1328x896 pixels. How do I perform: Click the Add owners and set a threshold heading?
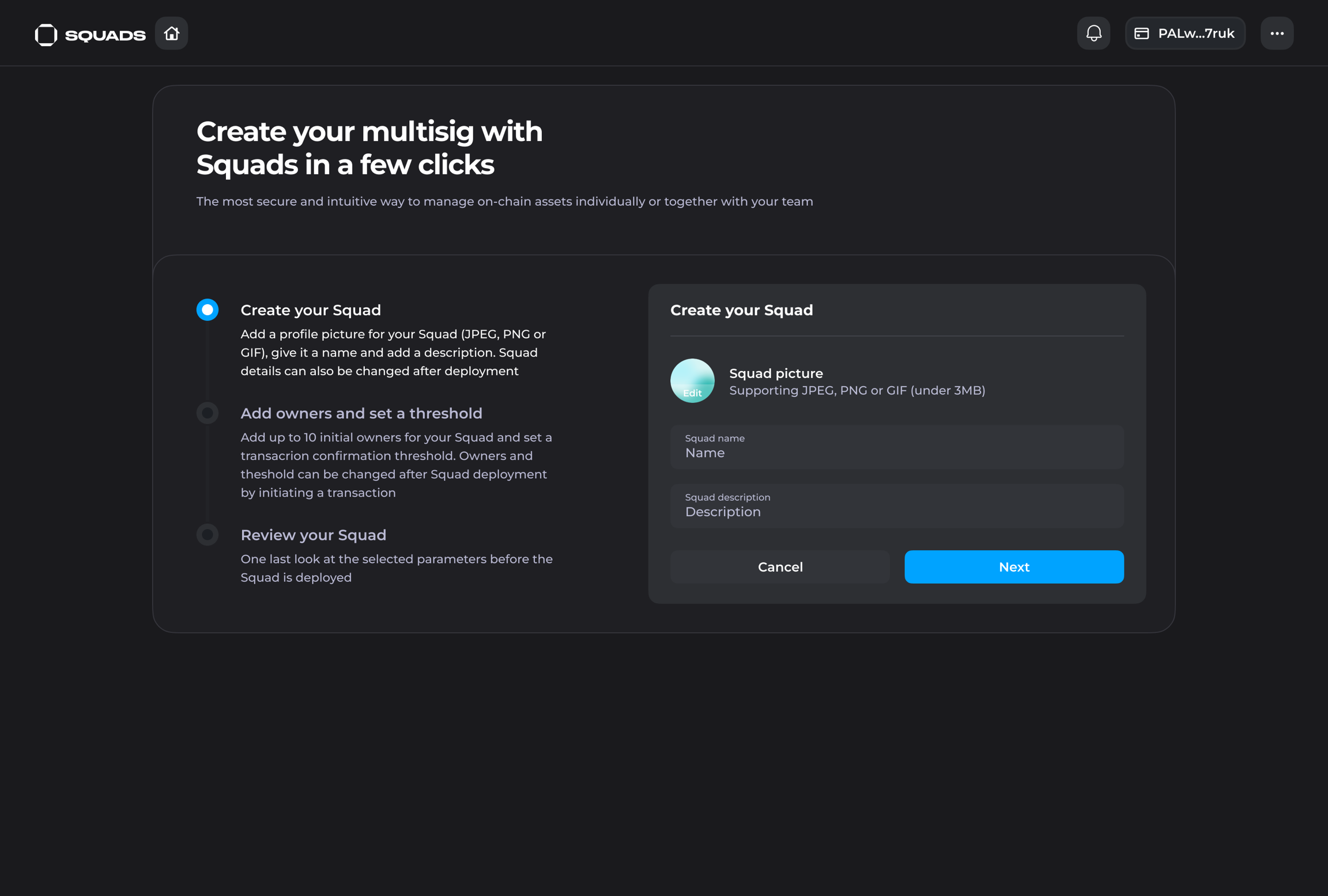[361, 413]
